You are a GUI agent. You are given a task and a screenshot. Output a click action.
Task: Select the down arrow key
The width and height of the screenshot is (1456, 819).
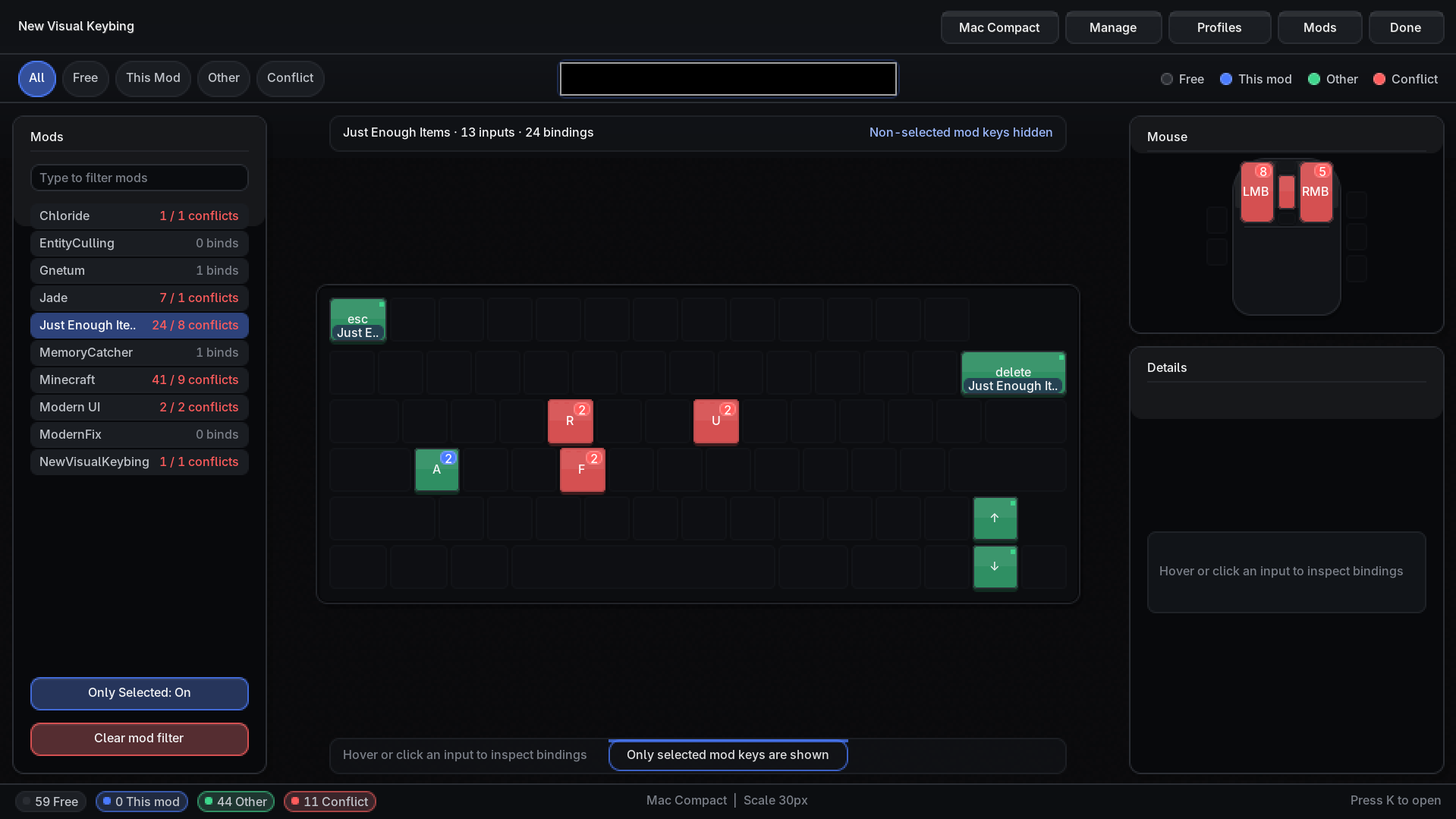coord(995,567)
